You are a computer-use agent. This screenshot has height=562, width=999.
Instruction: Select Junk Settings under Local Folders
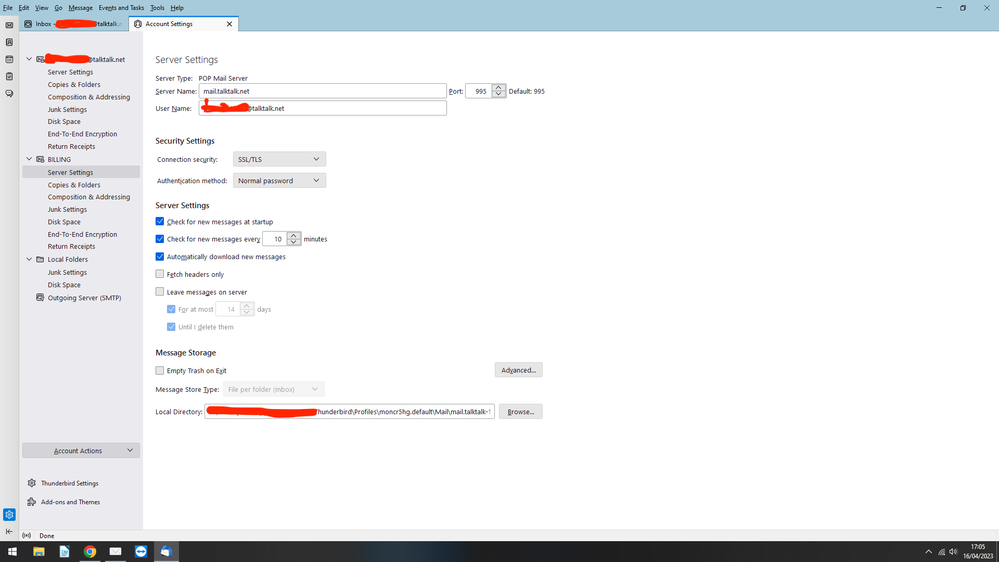pyautogui.click(x=67, y=272)
